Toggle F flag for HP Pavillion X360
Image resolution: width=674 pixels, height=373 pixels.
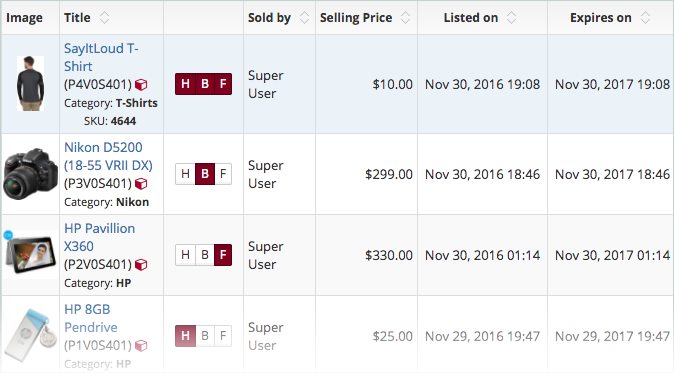[223, 255]
